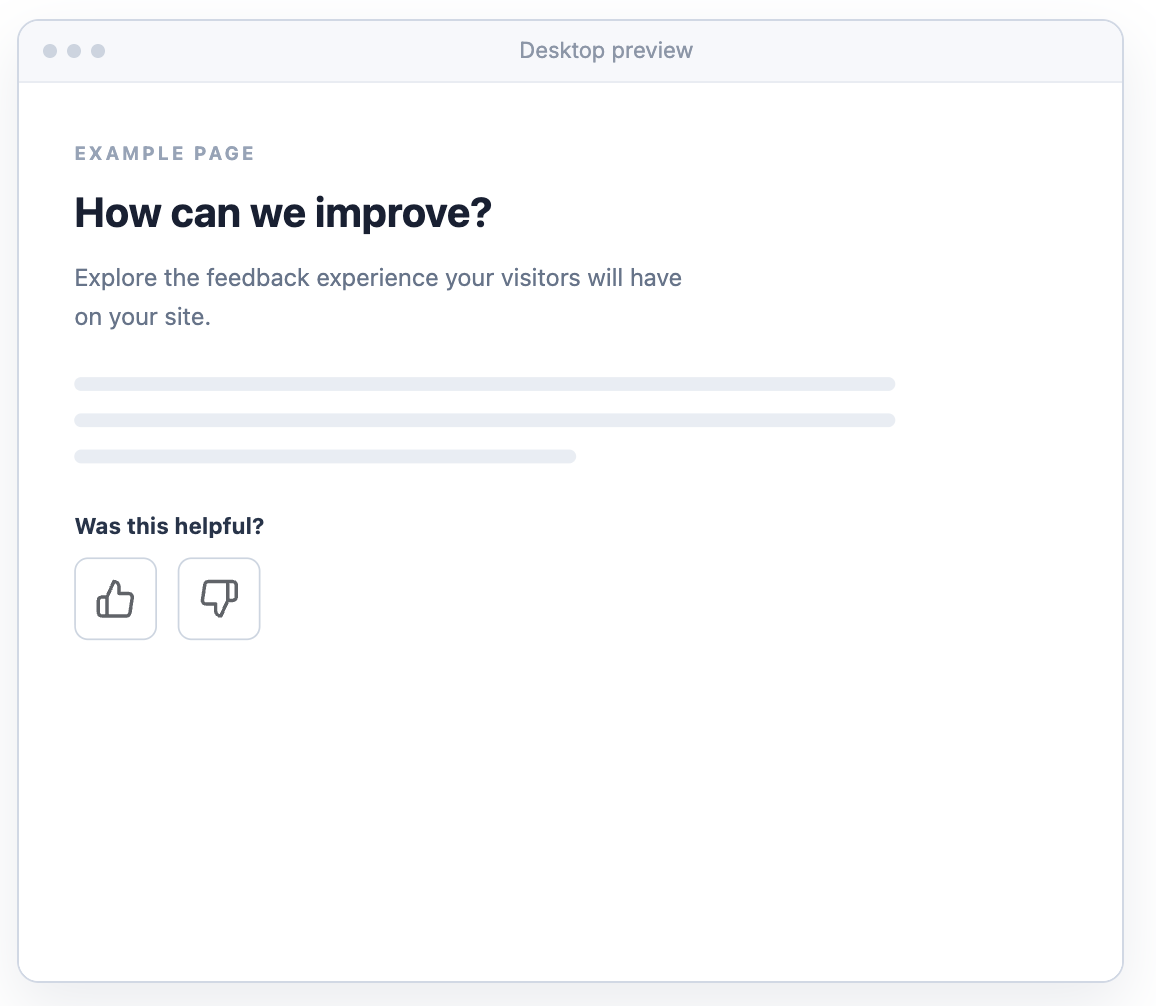The image size is (1156, 1006).
Task: Select the 'Was this helpful?' label
Action: click(x=170, y=526)
